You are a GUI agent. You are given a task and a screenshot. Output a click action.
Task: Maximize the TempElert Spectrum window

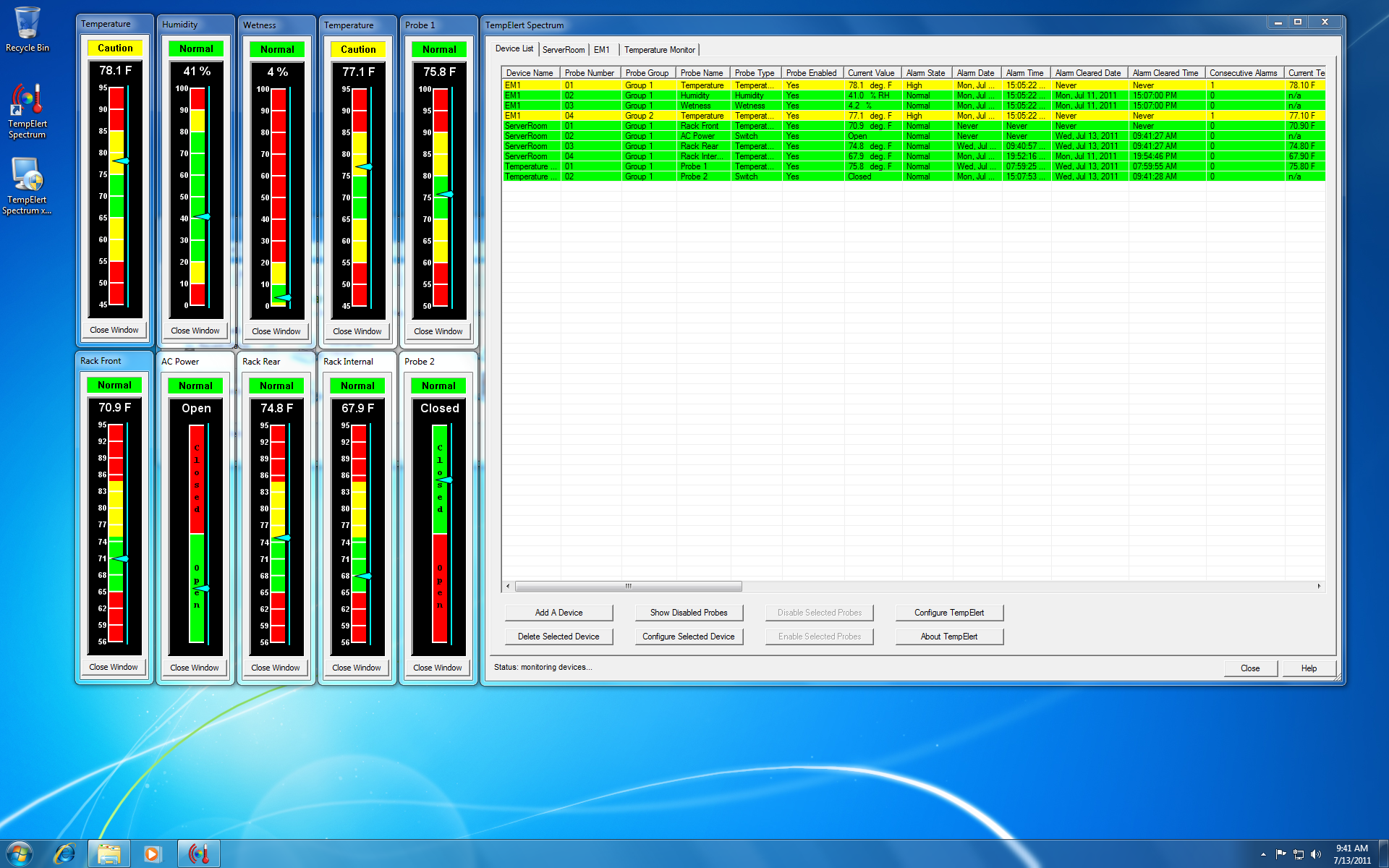(1298, 22)
